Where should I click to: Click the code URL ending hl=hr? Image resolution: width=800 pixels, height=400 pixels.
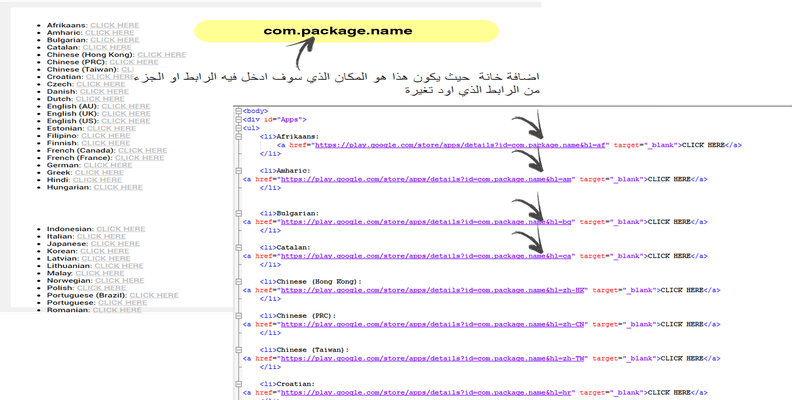426,392
